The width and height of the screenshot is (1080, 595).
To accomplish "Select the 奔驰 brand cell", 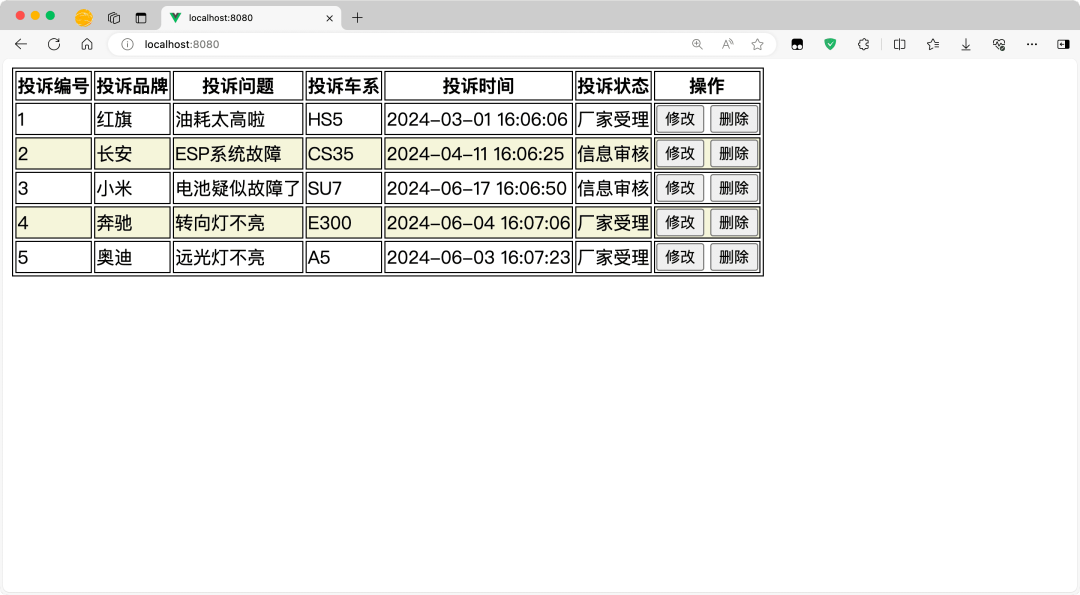I will click(x=132, y=222).
